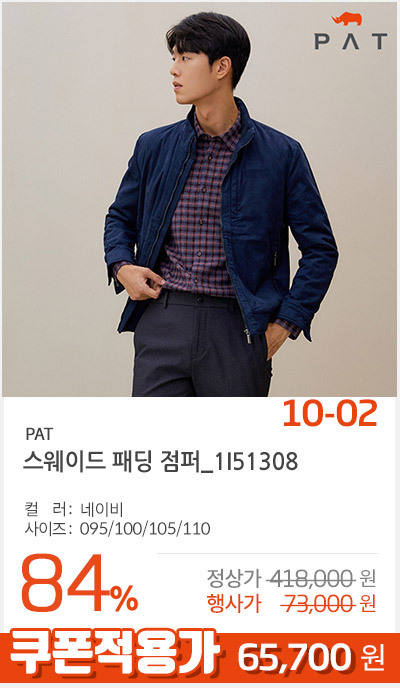Click the 사이즈 label
Image resolution: width=400 pixels, height=688 pixels.
pyautogui.click(x=48, y=529)
